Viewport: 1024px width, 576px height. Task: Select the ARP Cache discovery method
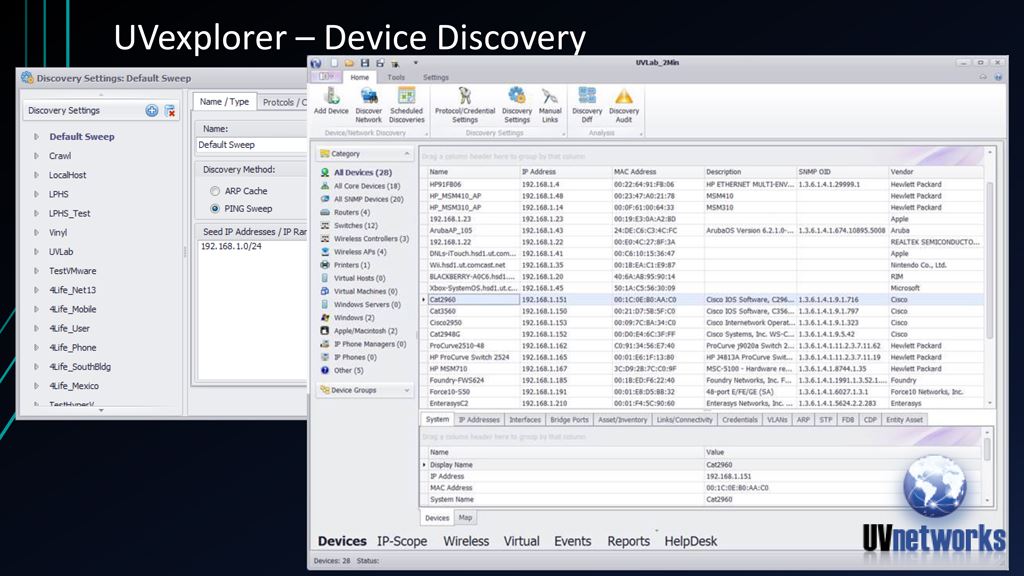pyautogui.click(x=215, y=191)
